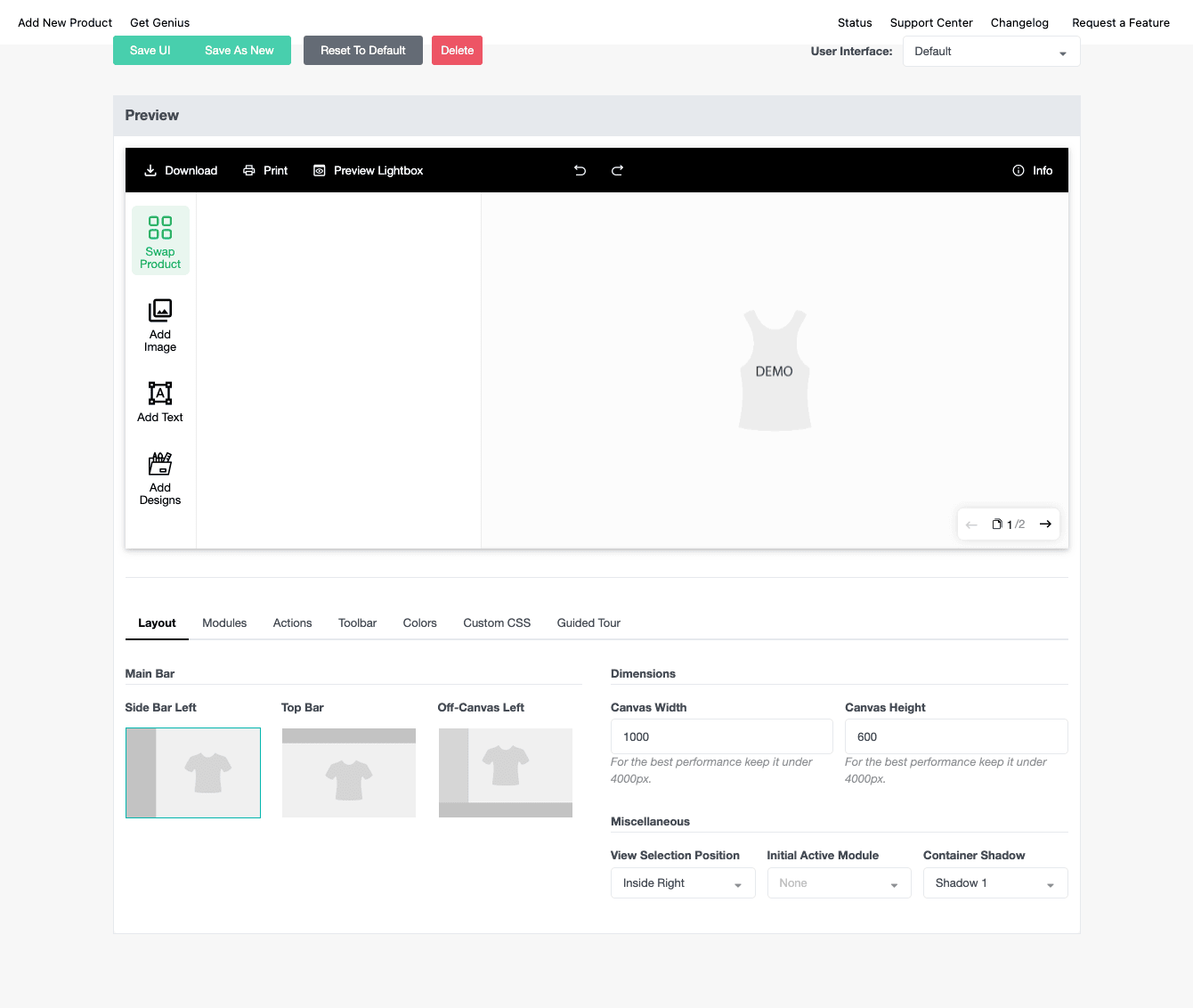Select the Add Text module
Viewport: 1193px width, 1008px height.
[x=160, y=402]
